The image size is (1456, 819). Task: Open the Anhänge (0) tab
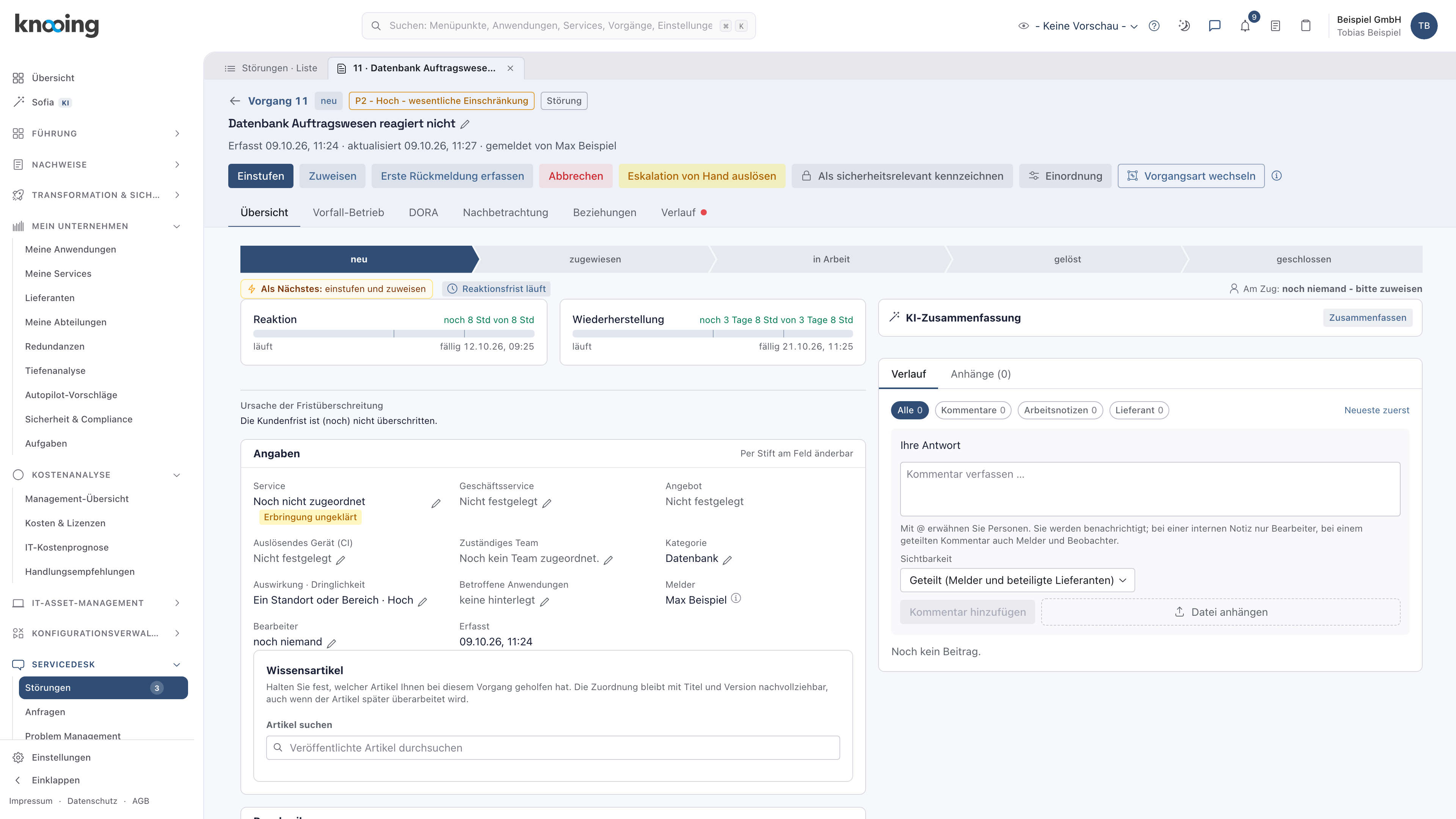tap(981, 374)
